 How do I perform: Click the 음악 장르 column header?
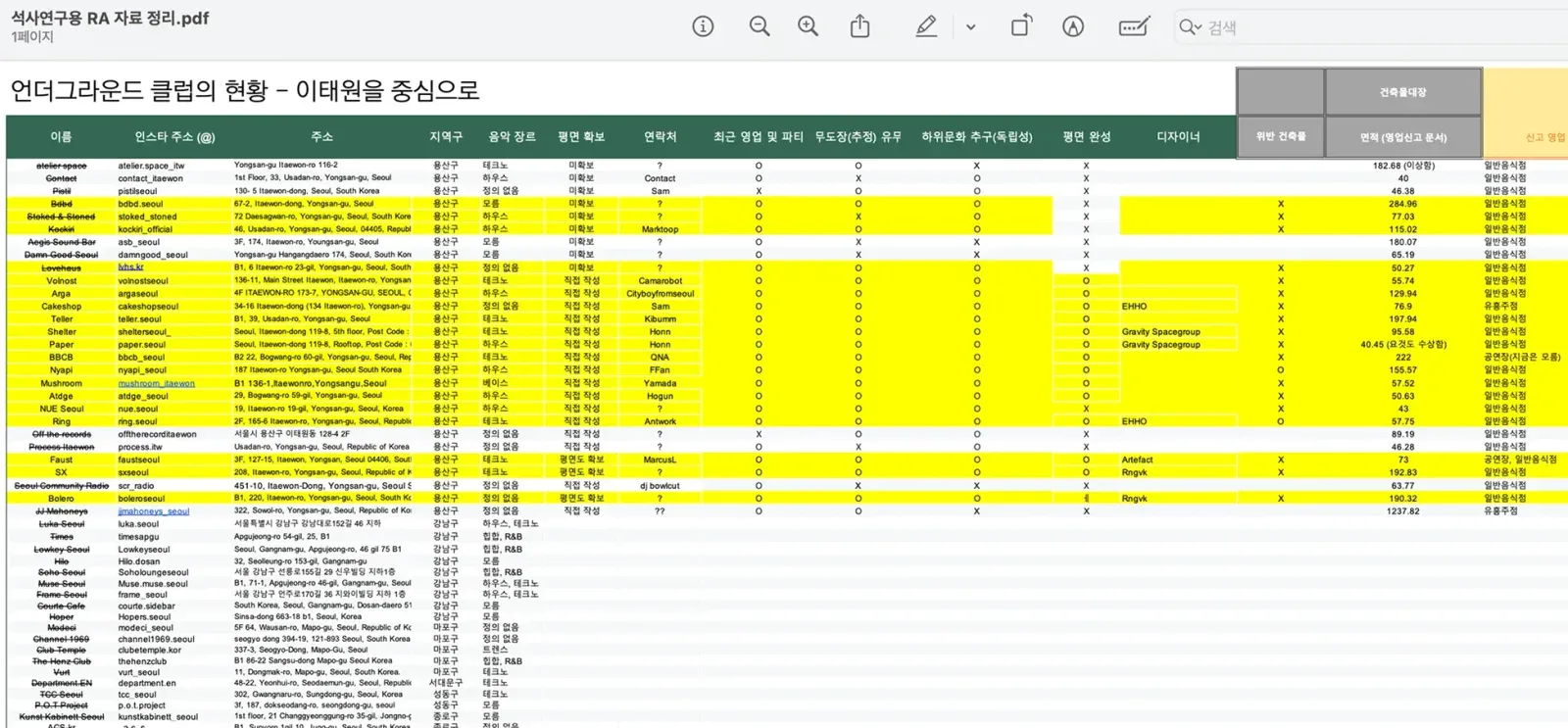pyautogui.click(x=512, y=137)
